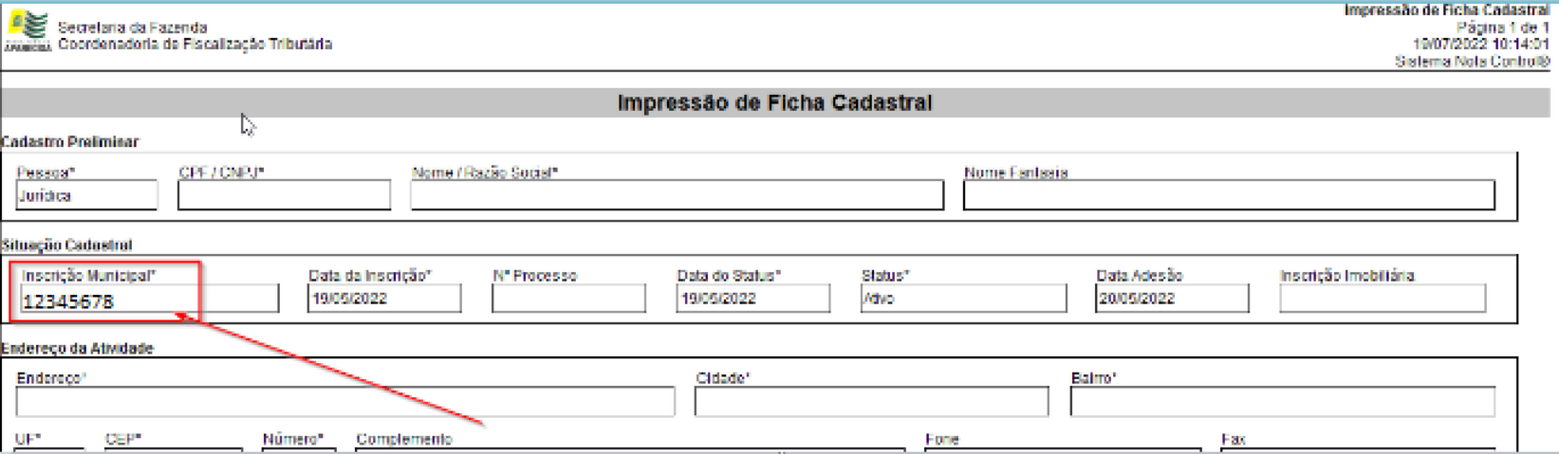The width and height of the screenshot is (1559, 454).
Task: Click the Número field at the bottom
Action: coord(299,450)
